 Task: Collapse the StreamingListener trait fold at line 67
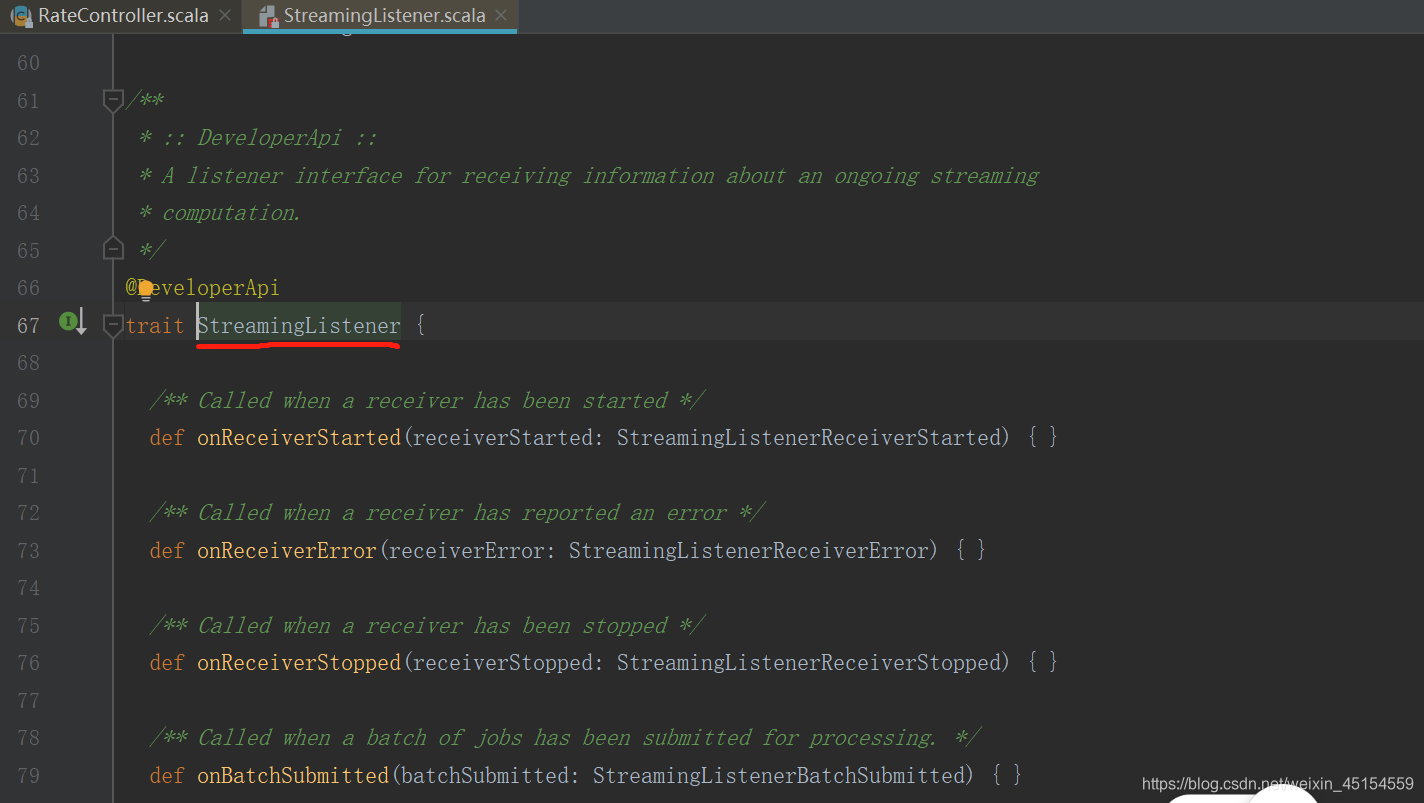(113, 325)
